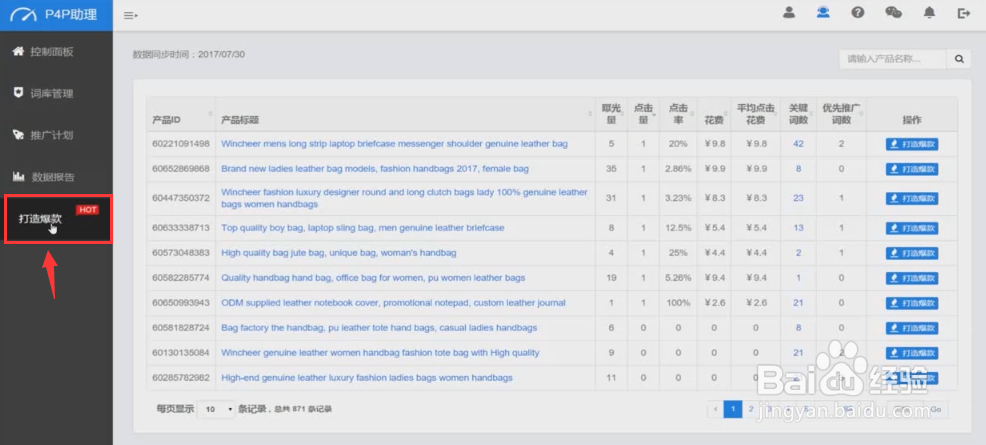Click the product name search field
Viewport: 986px width, 445px height.
pyautogui.click(x=892, y=59)
